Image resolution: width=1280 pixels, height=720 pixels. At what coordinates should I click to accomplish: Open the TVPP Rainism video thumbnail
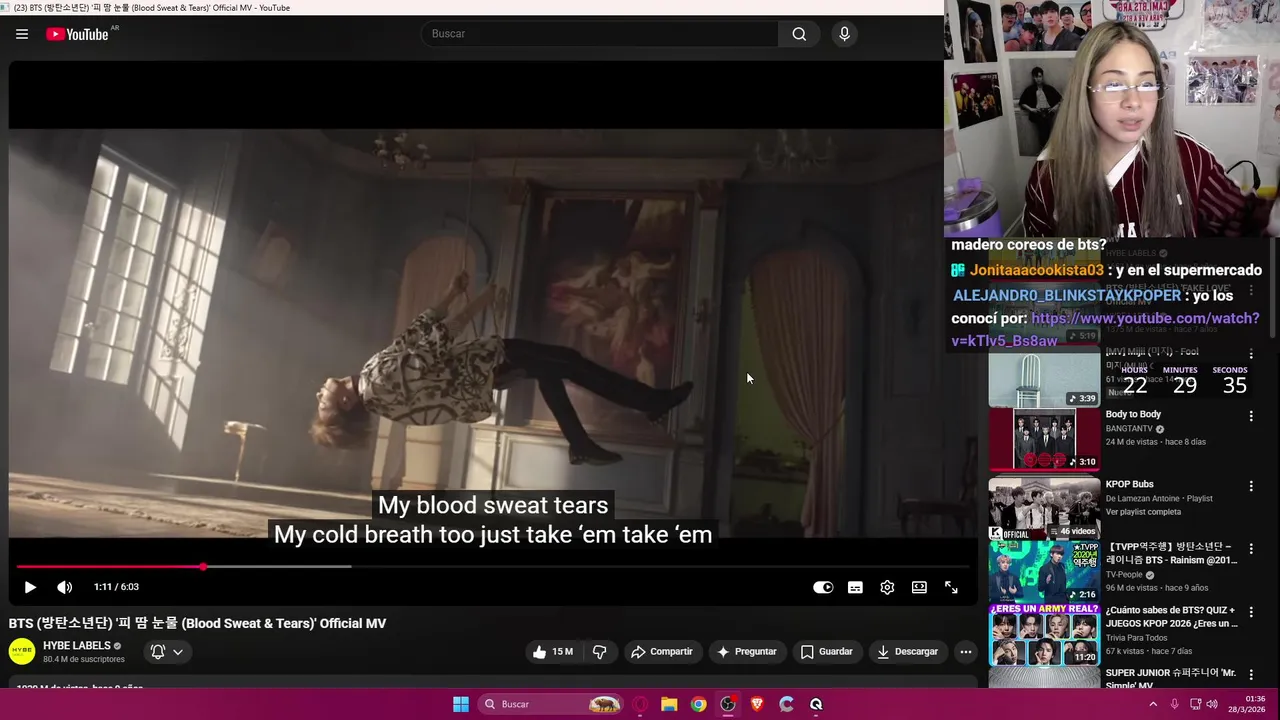pyautogui.click(x=1044, y=572)
